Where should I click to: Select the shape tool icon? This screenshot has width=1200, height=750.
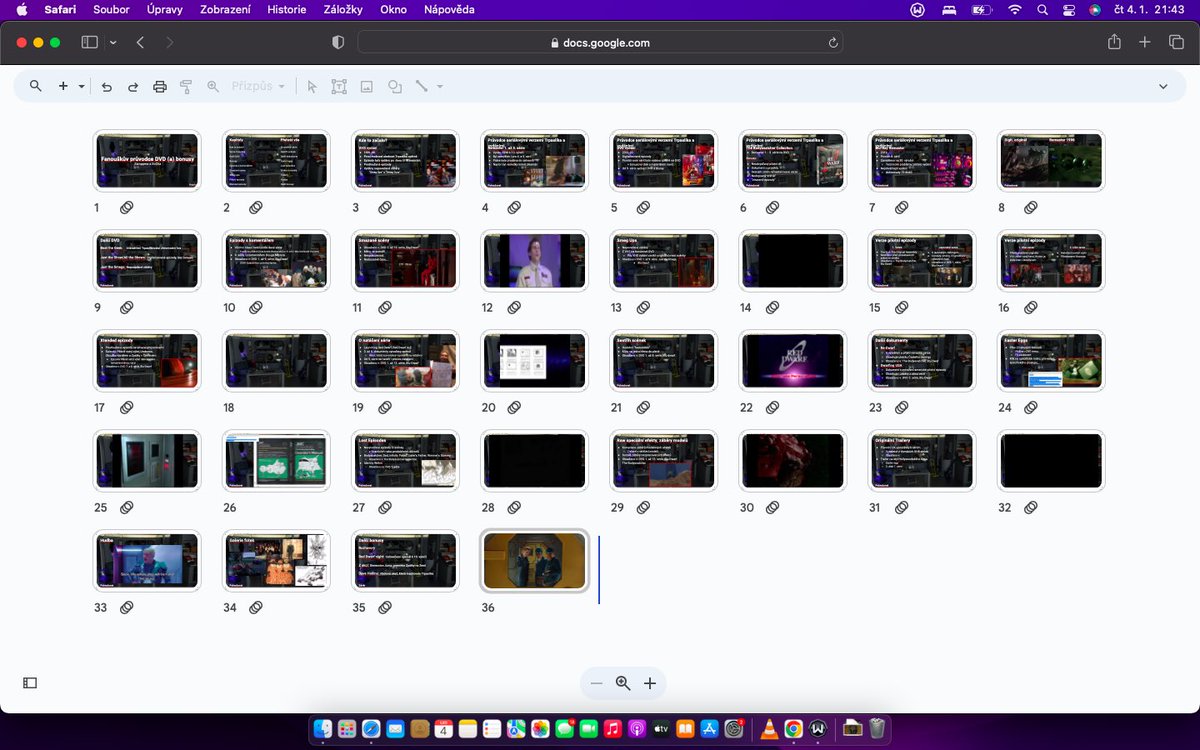pyautogui.click(x=395, y=87)
